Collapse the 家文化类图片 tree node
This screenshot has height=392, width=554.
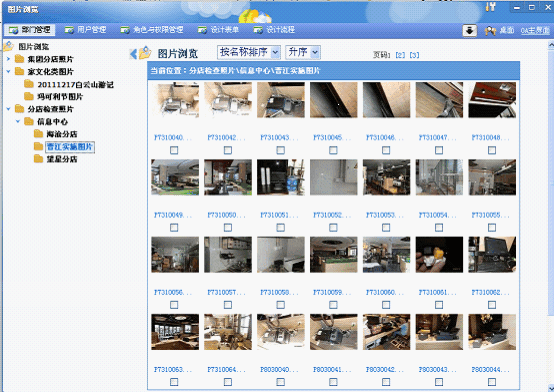coord(8,71)
